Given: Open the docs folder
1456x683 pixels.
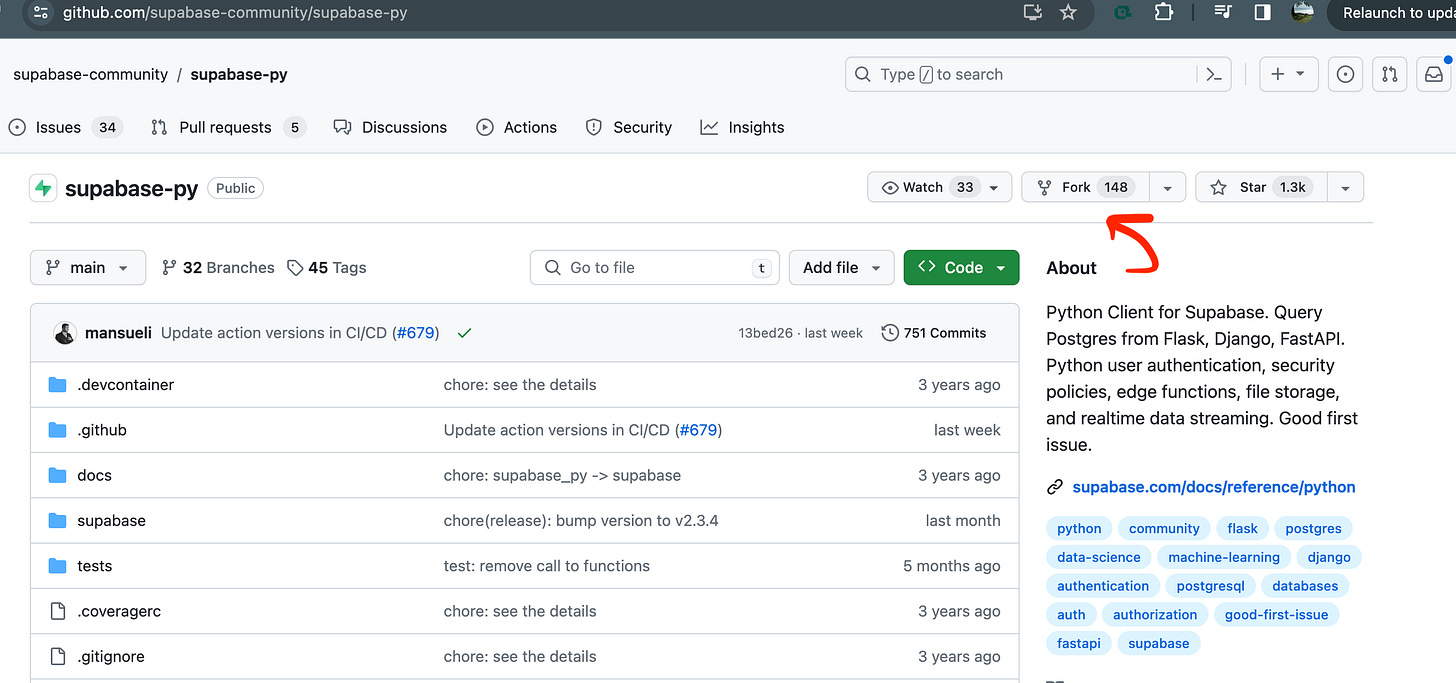Looking at the screenshot, I should (95, 475).
